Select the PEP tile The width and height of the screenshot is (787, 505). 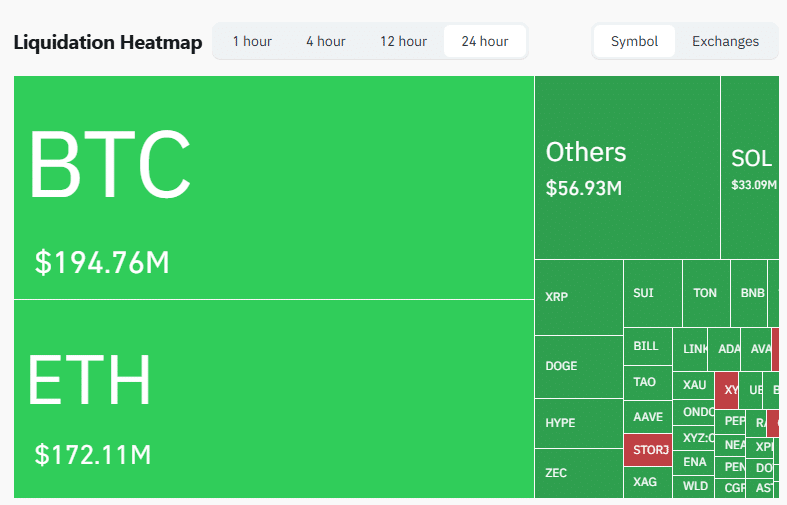(x=730, y=422)
